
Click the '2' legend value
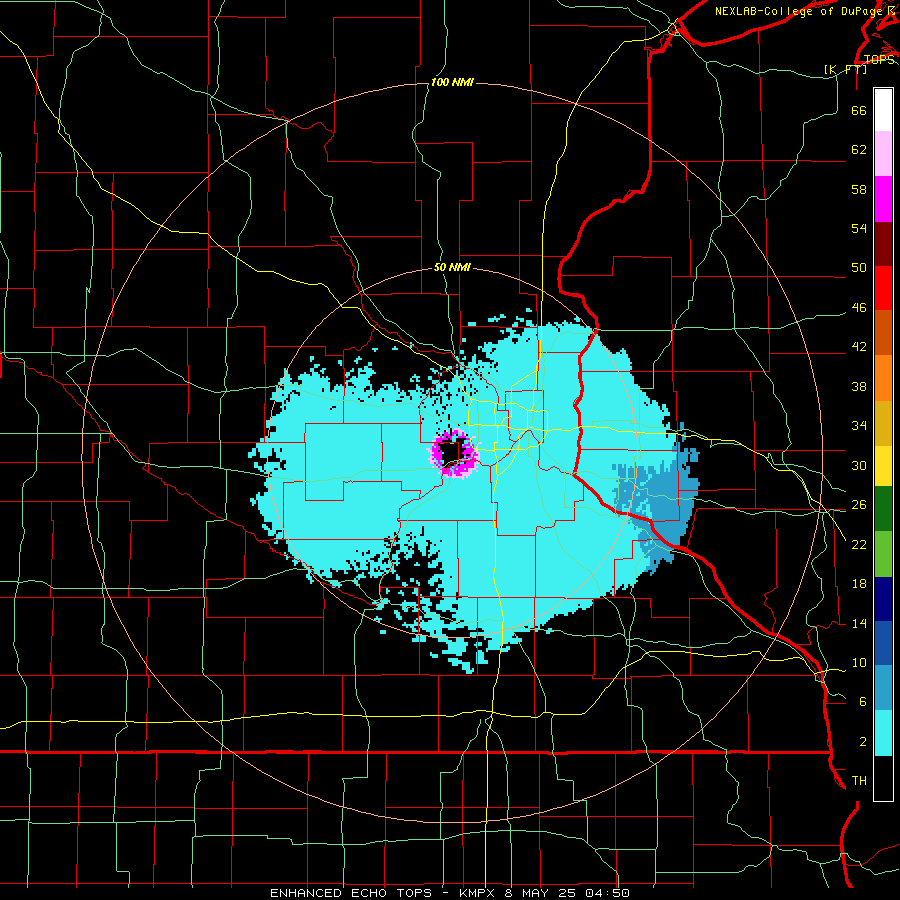click(863, 742)
